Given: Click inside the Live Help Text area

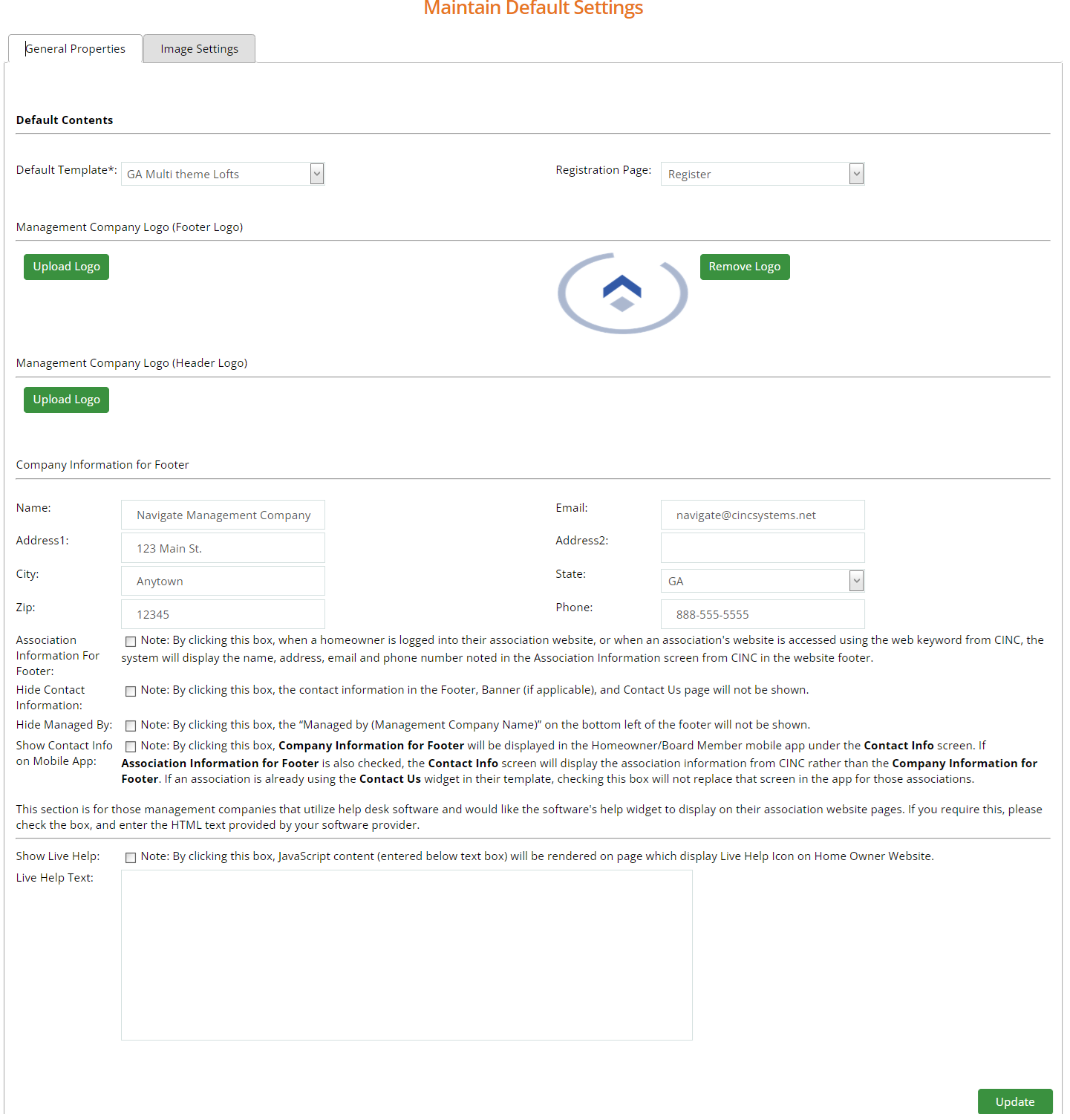Looking at the screenshot, I should (407, 955).
